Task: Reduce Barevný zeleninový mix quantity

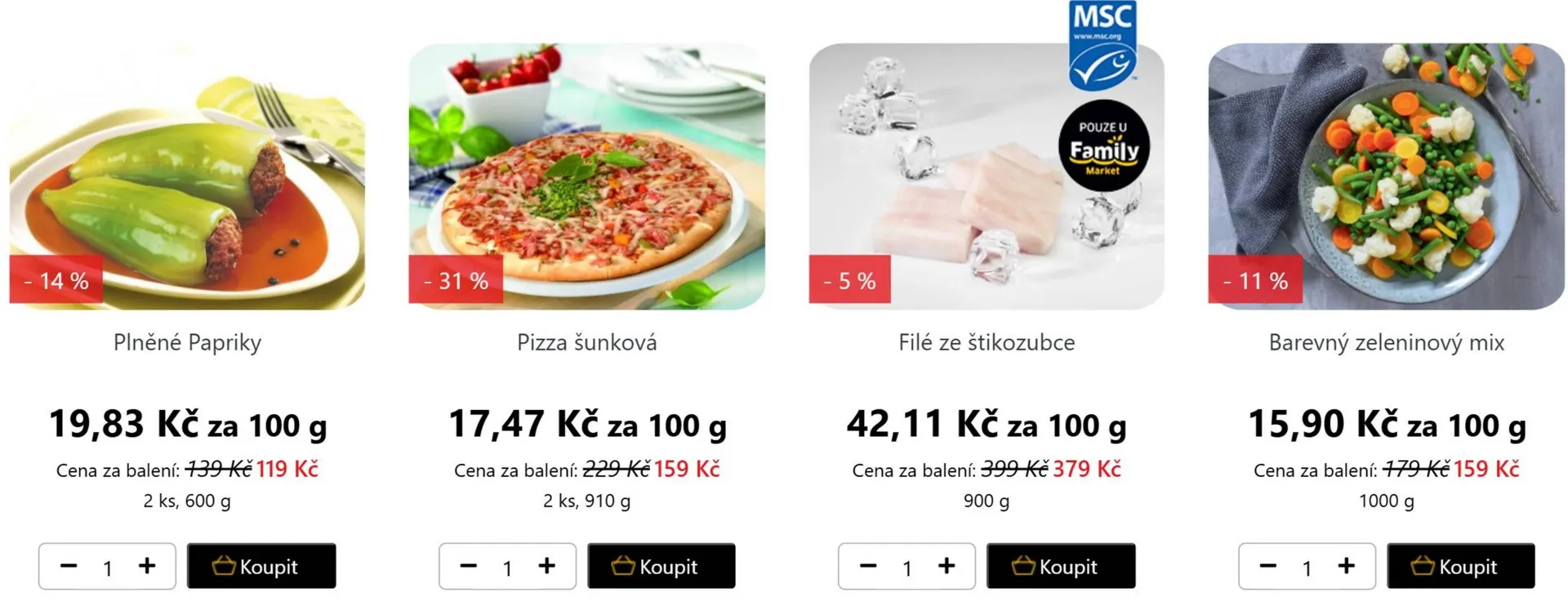Action: click(1267, 566)
